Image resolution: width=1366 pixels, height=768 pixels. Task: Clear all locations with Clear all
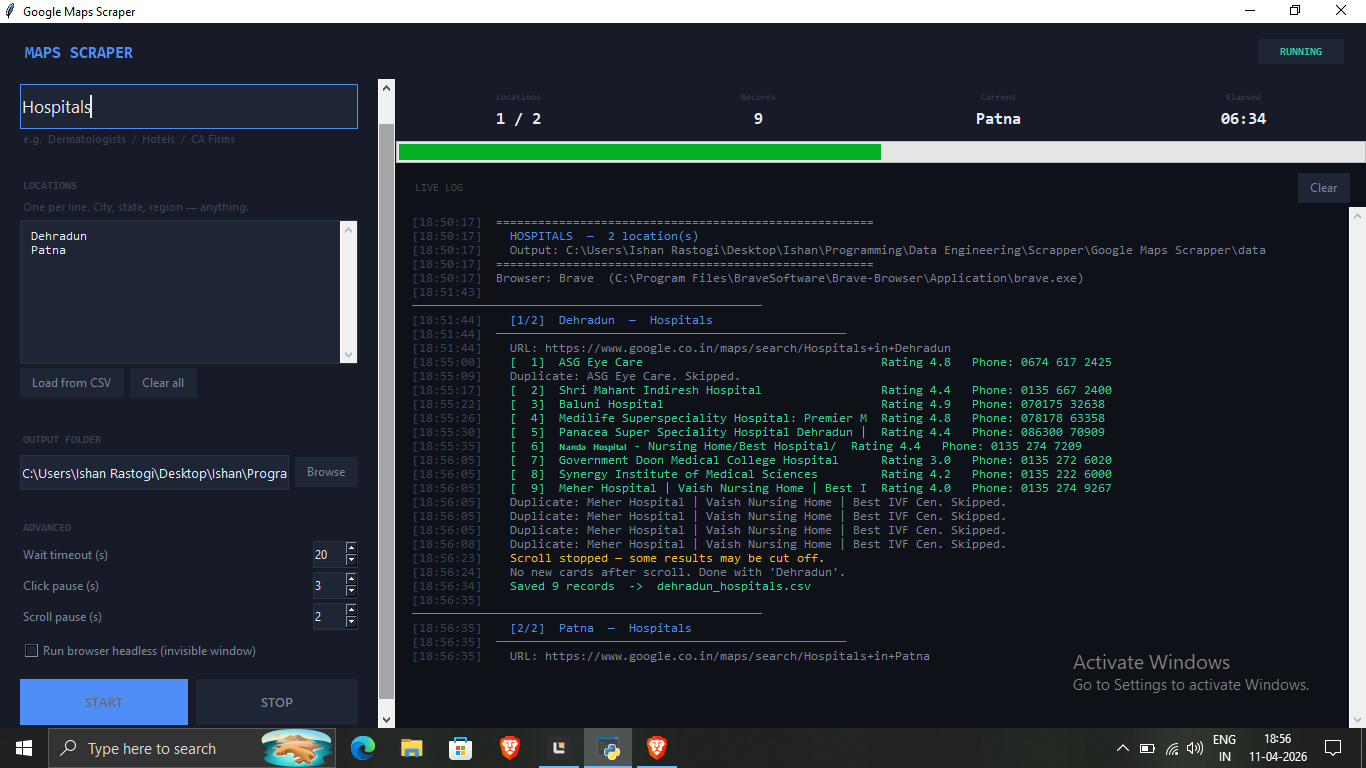pyautogui.click(x=163, y=383)
